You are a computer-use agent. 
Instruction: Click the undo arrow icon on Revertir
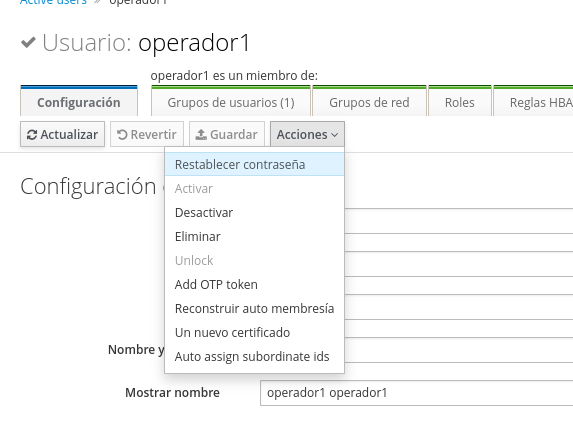(x=122, y=135)
